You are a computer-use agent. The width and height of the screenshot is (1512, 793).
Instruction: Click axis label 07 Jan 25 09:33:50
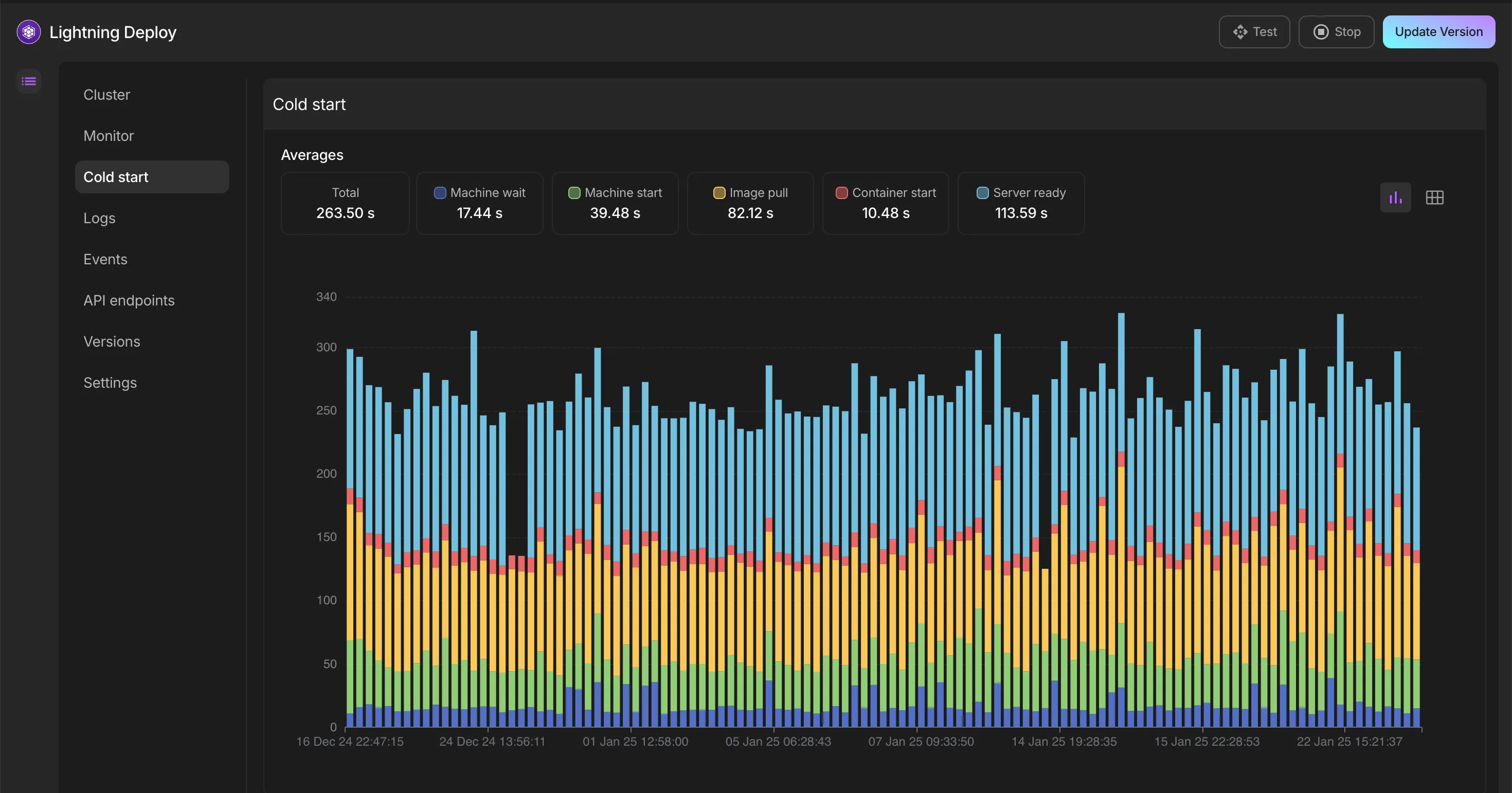(x=922, y=742)
